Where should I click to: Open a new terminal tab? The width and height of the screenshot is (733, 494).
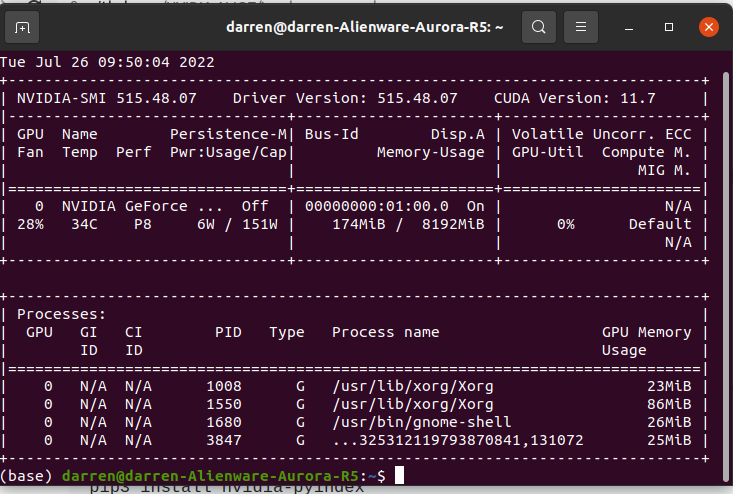pos(23,27)
